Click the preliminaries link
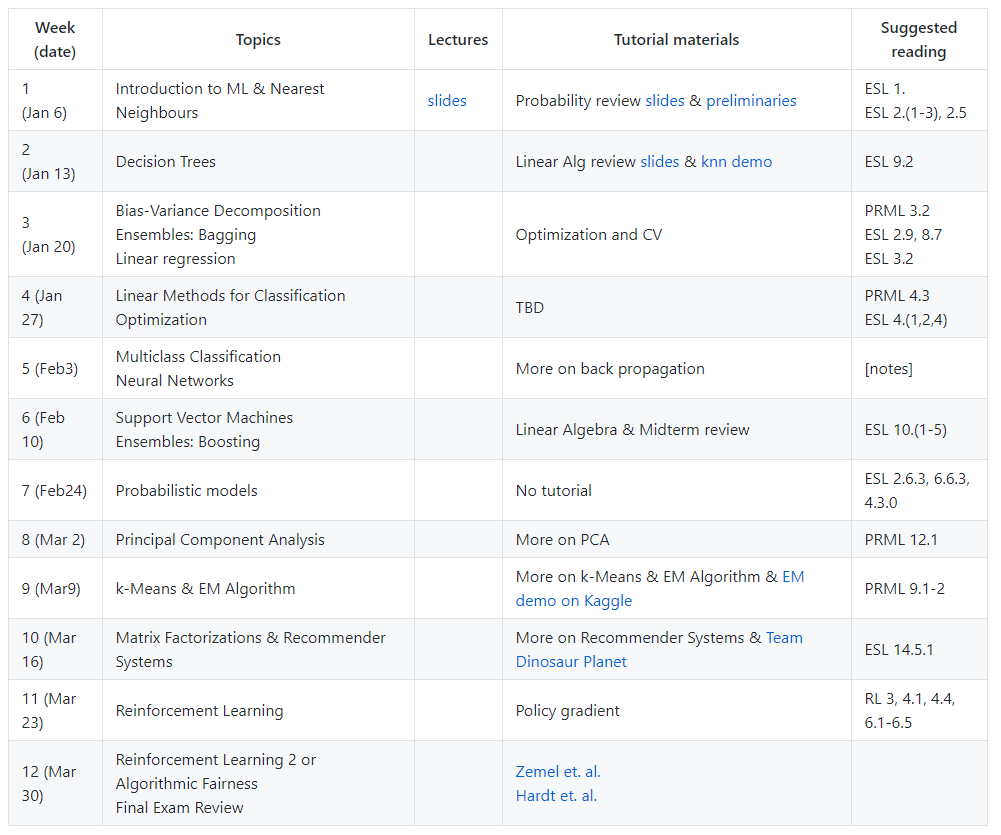The width and height of the screenshot is (1001, 835). [x=751, y=101]
